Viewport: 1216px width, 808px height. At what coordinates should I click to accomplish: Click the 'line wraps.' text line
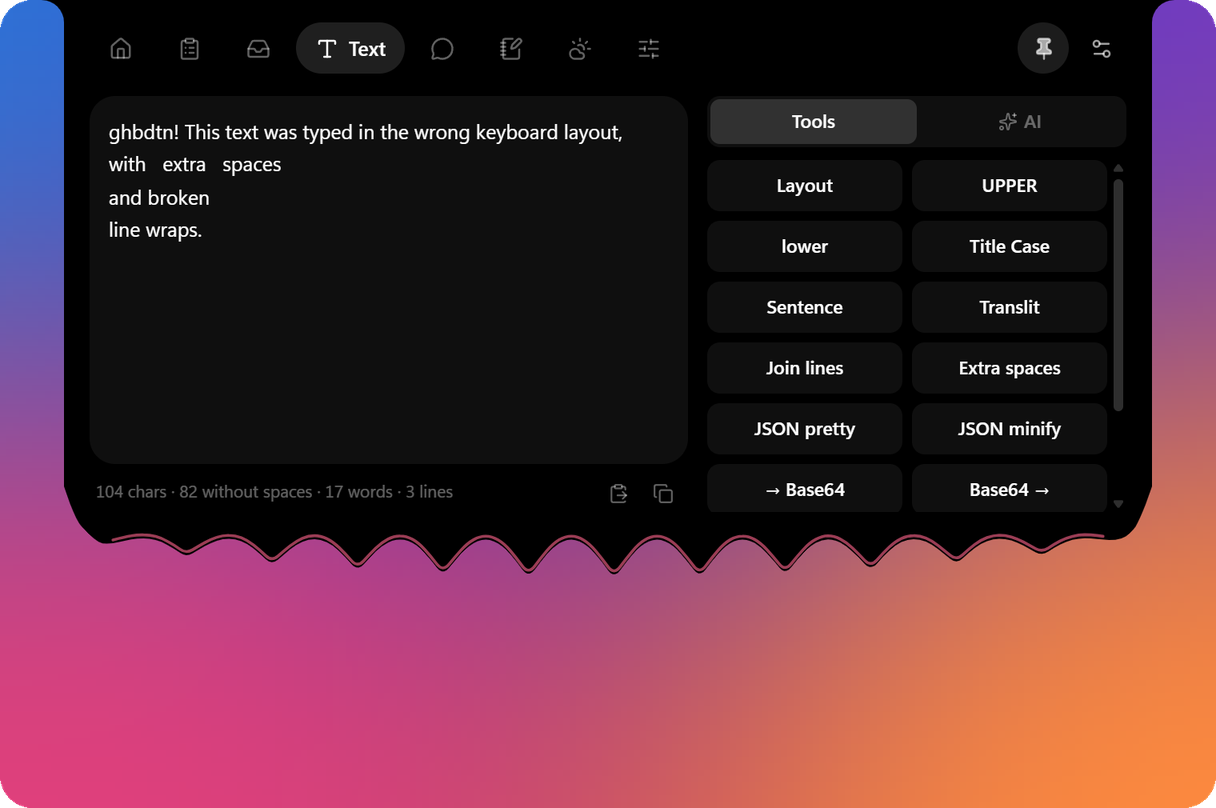pos(155,230)
